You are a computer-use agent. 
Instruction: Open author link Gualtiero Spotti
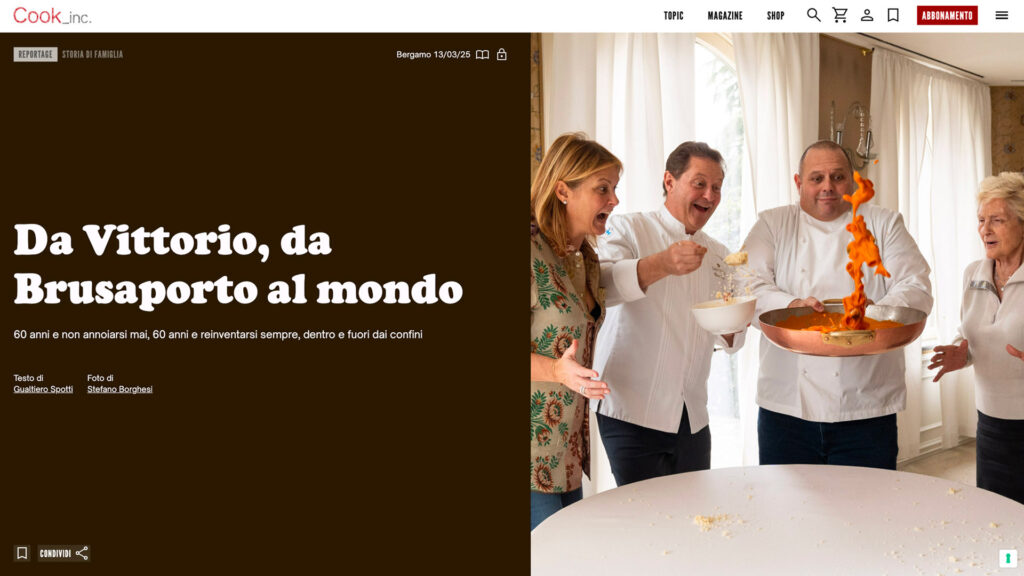(43, 389)
